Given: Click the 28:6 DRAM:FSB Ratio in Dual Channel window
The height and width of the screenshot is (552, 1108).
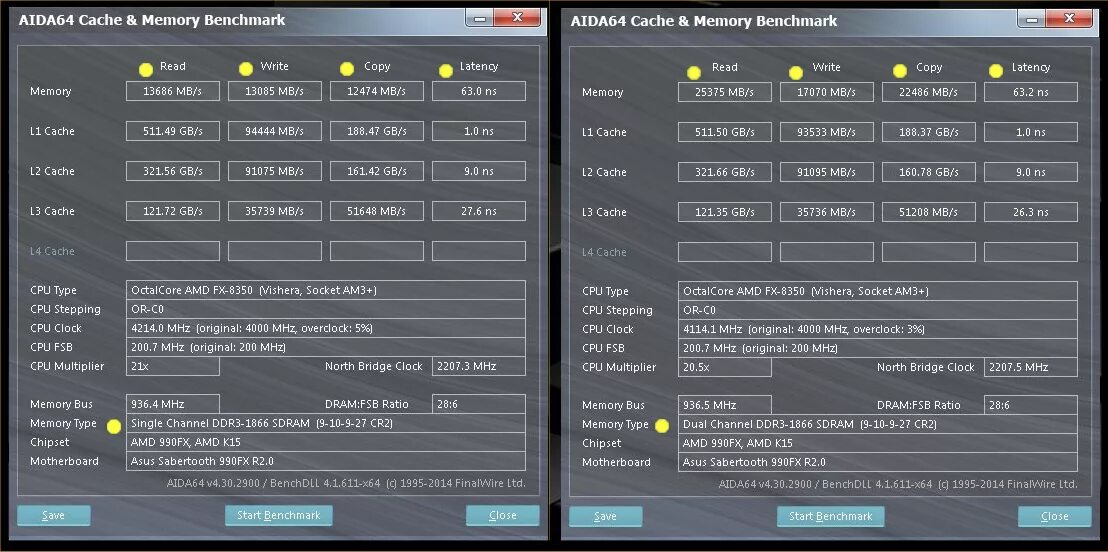Looking at the screenshot, I should pyautogui.click(x=1030, y=405).
